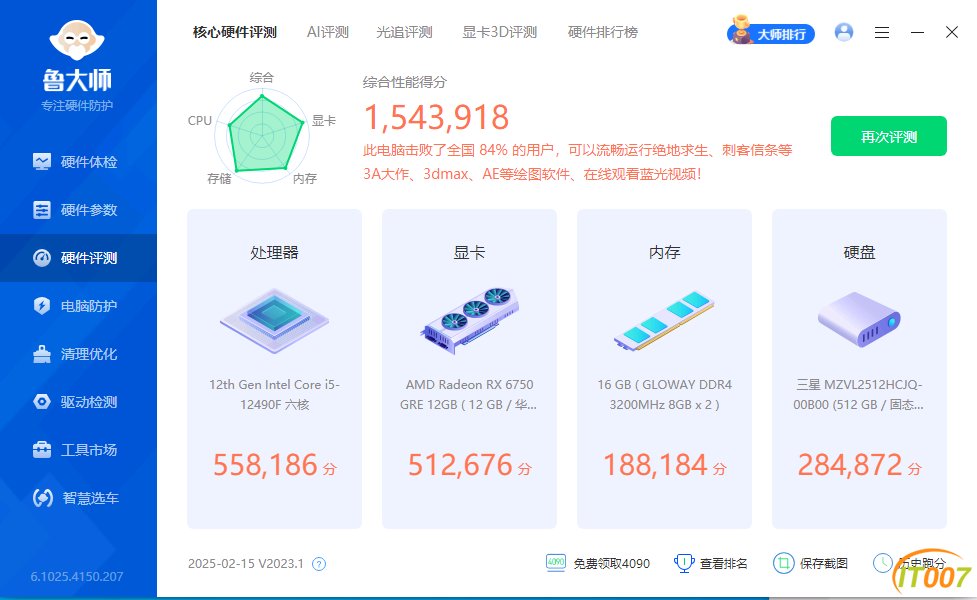Click 查看排名 view ranking

tap(711, 563)
